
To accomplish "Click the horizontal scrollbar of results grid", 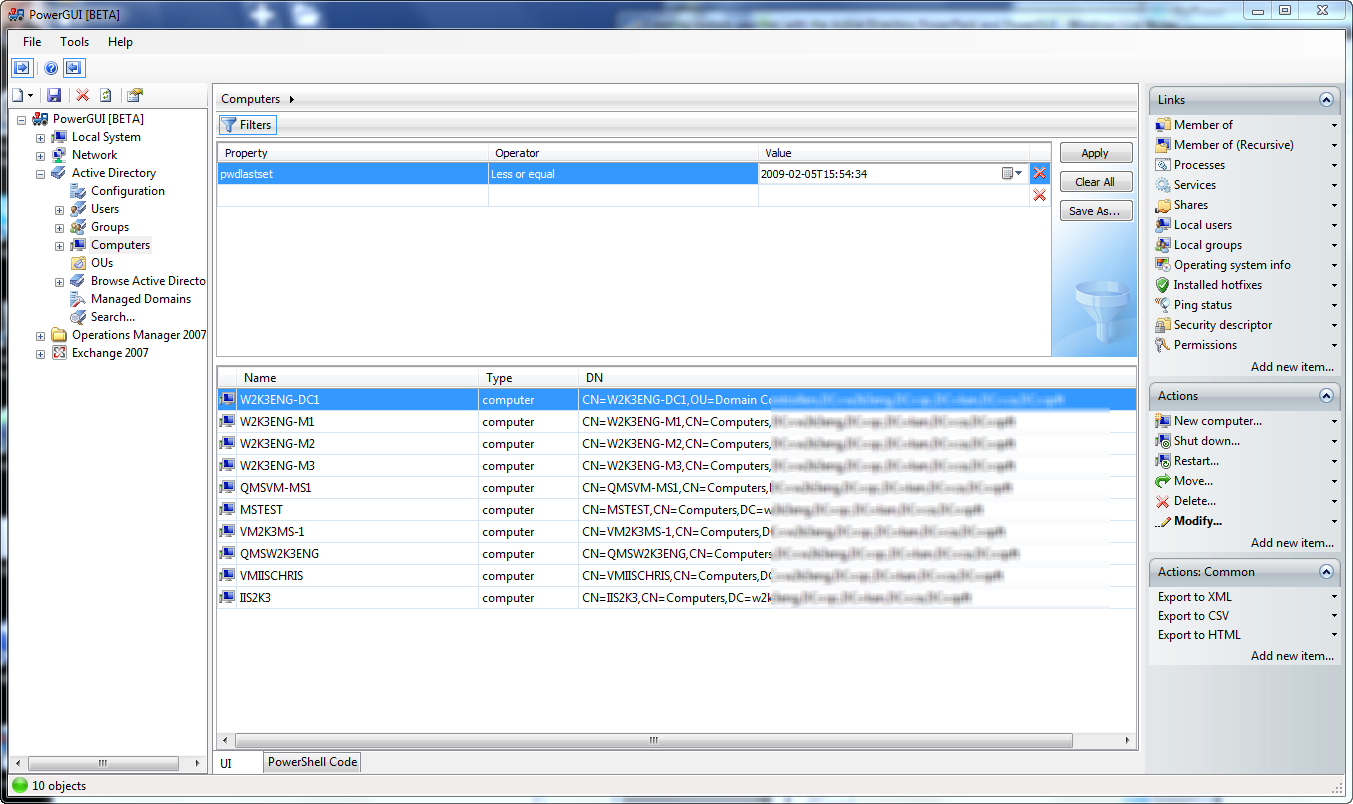I will 654,741.
